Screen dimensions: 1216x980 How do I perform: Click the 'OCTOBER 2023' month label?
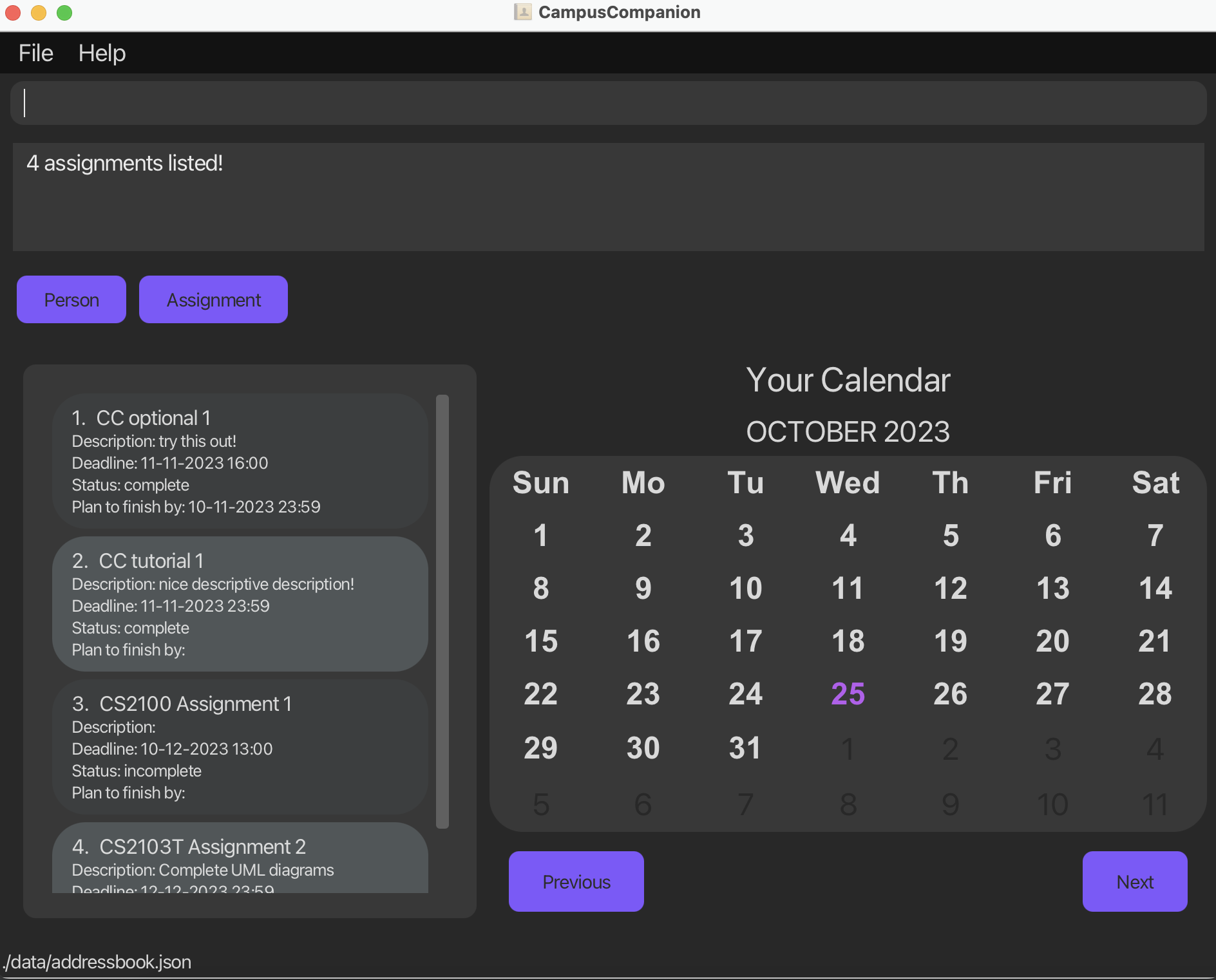(x=848, y=431)
